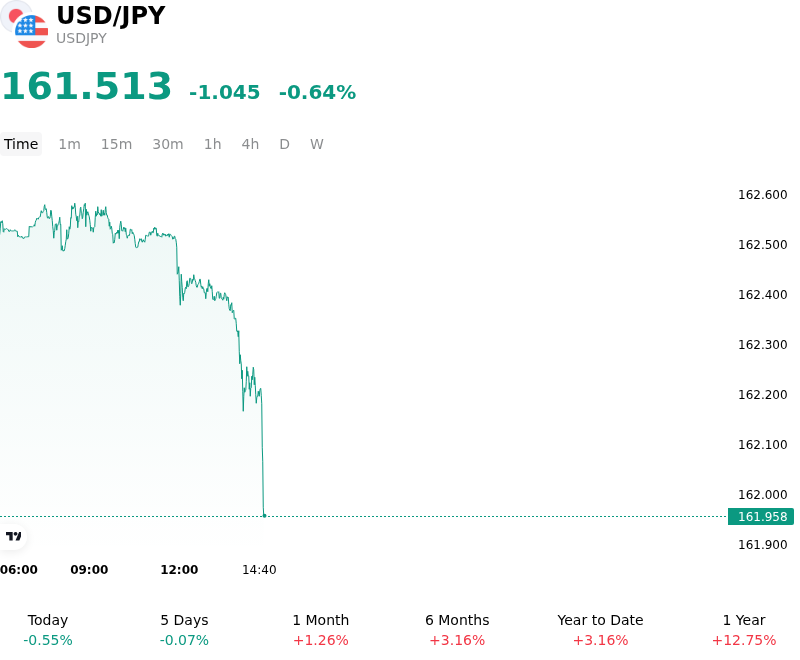Image resolution: width=800 pixels, height=660 pixels.
Task: Select the 1h interval
Action: pyautogui.click(x=213, y=144)
